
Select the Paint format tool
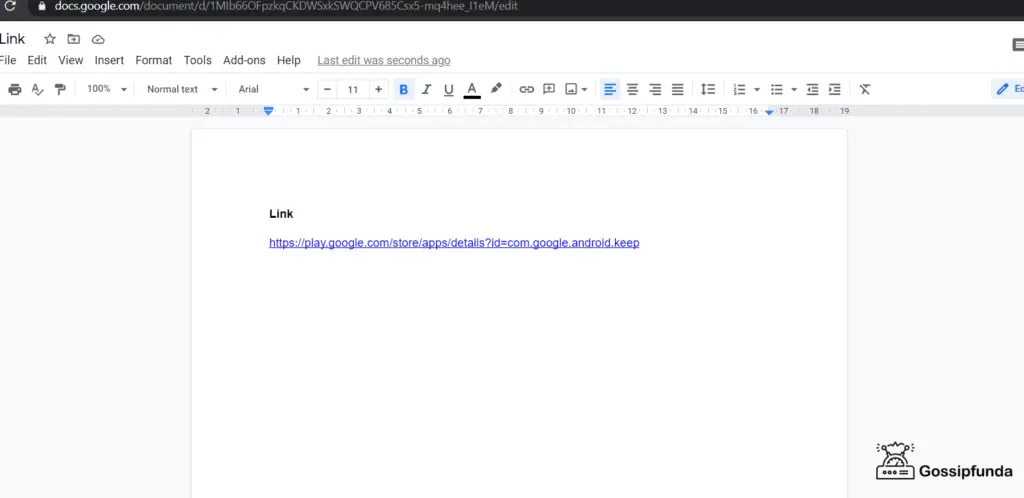60,89
